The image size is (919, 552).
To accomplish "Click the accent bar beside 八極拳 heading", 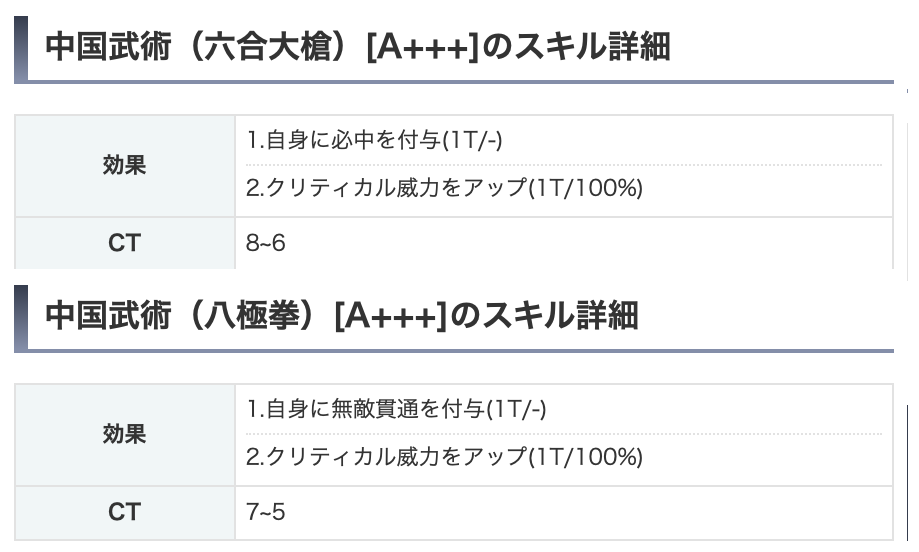I will tap(20, 317).
